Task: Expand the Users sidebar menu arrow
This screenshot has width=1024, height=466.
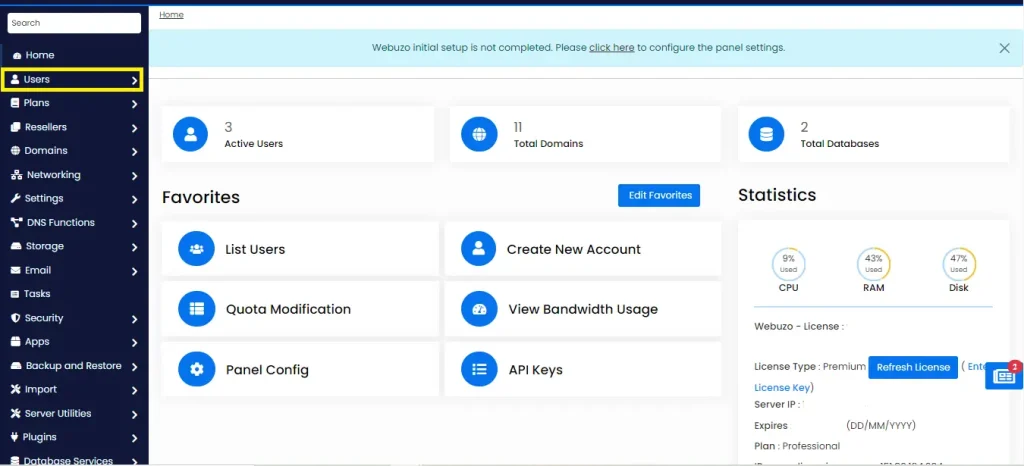Action: tap(134, 80)
